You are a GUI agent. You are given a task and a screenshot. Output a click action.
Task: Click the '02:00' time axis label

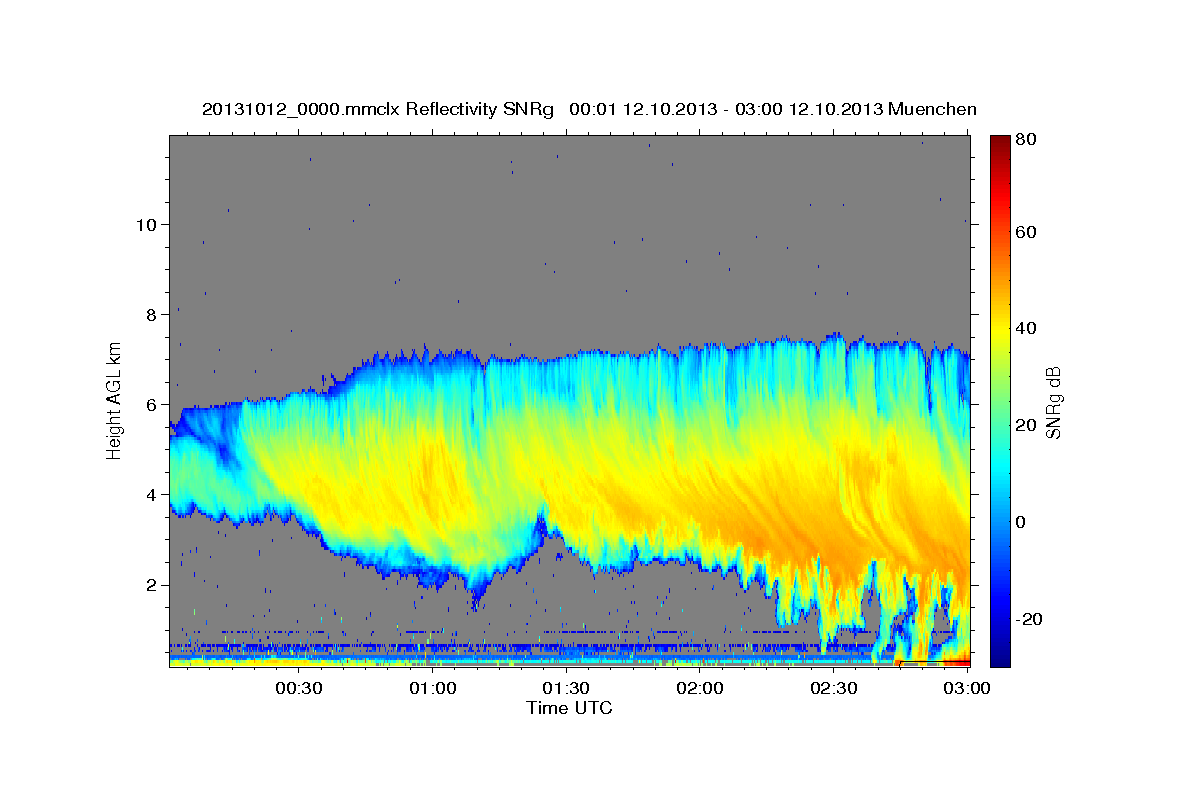(x=700, y=689)
